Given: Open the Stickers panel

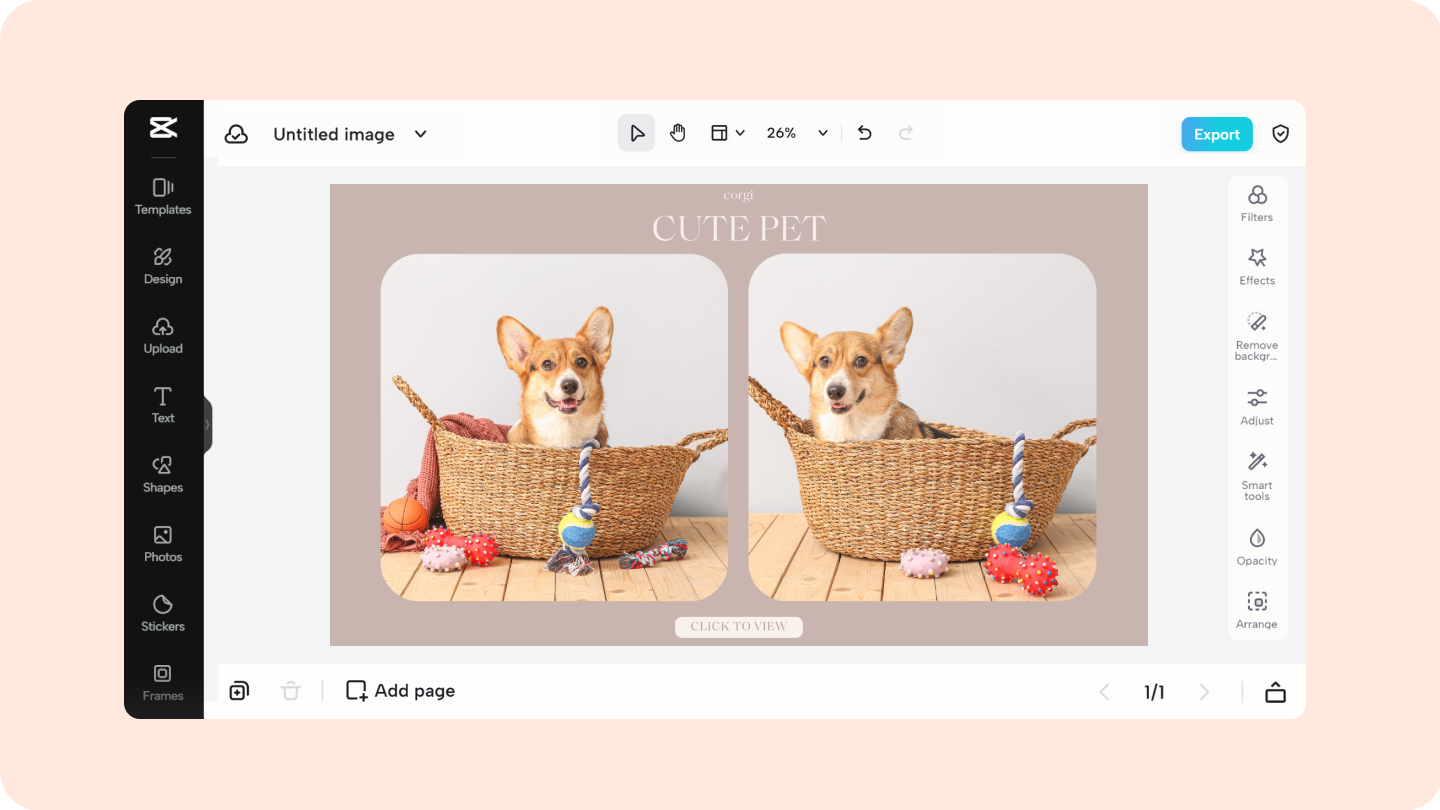Looking at the screenshot, I should click(162, 613).
